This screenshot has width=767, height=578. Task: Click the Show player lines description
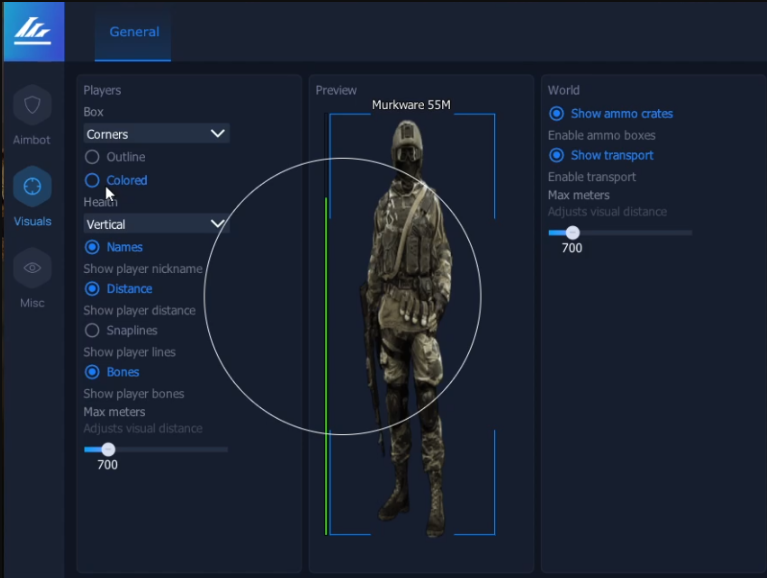(x=129, y=352)
